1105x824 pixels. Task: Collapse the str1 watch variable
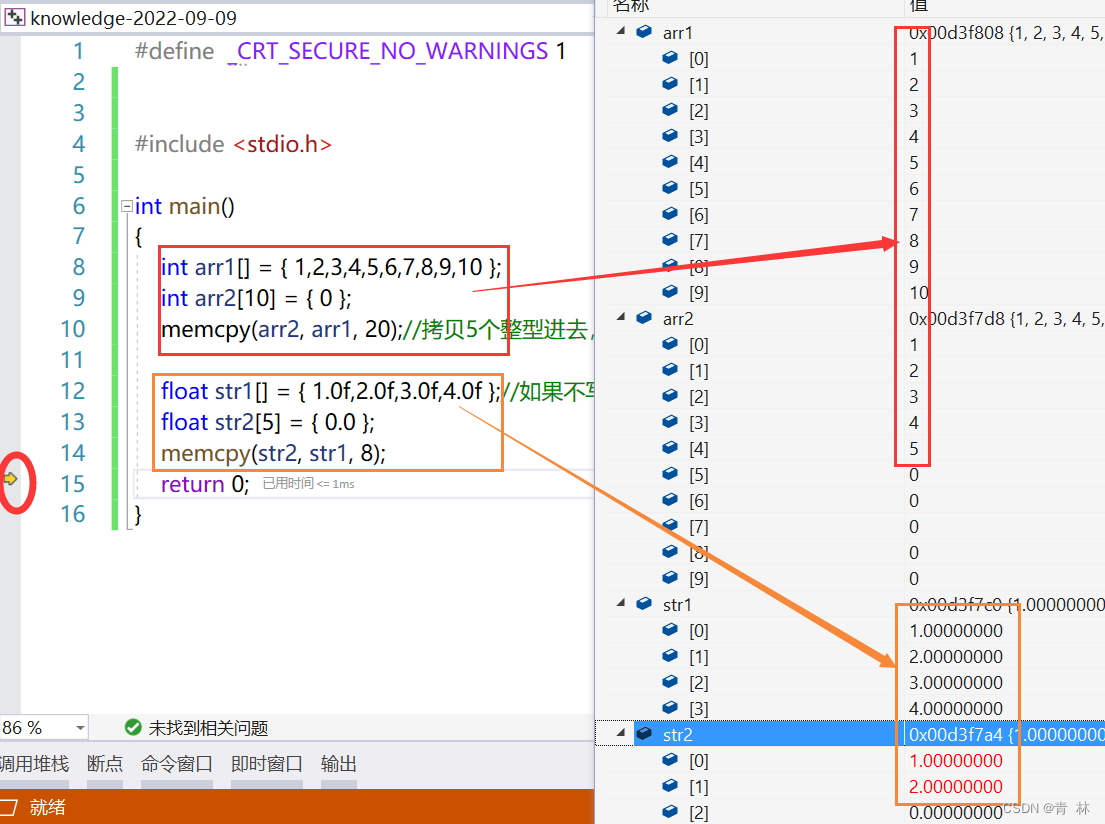pos(621,604)
